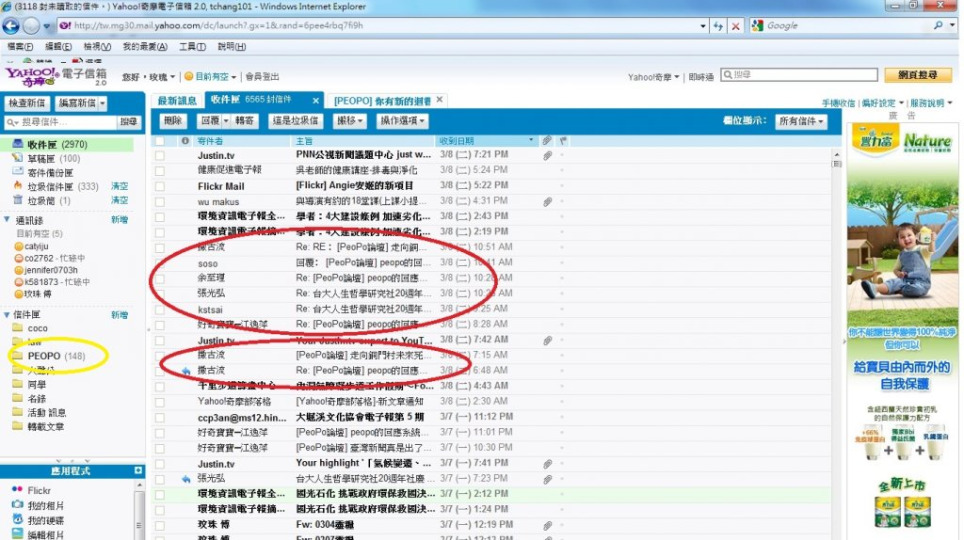Screen dimensions: 964x540
Task: Click the mail list vertical scrollbar
Action: click(x=836, y=344)
